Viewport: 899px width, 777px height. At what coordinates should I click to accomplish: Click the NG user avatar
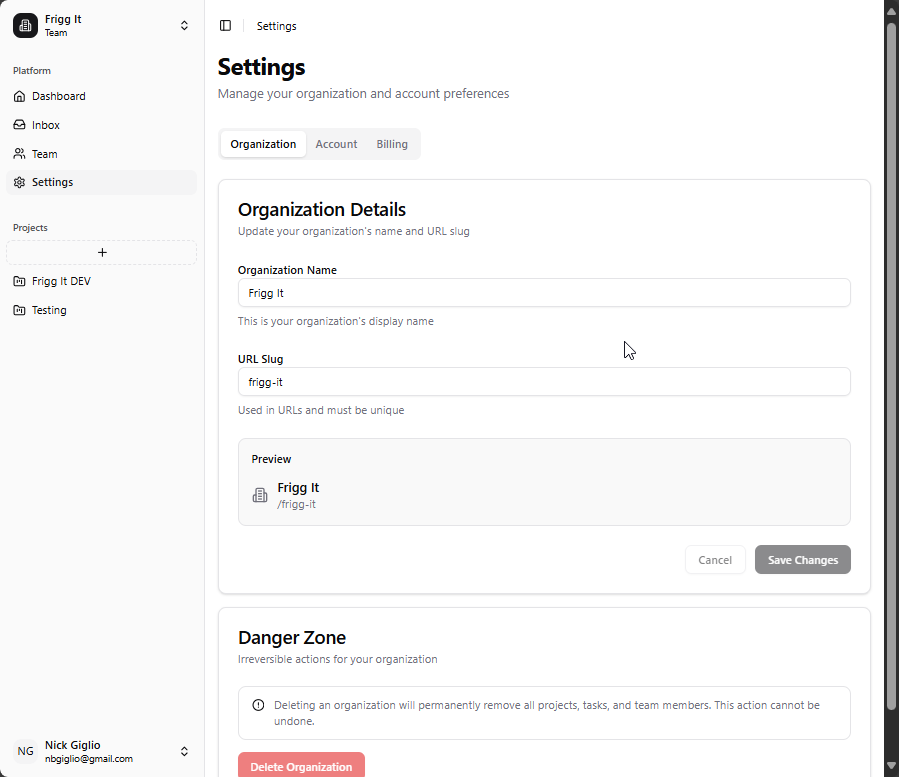(25, 751)
